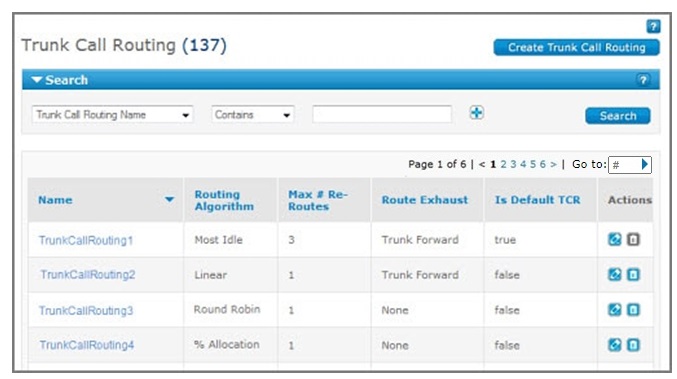Go to page 3

513,164
